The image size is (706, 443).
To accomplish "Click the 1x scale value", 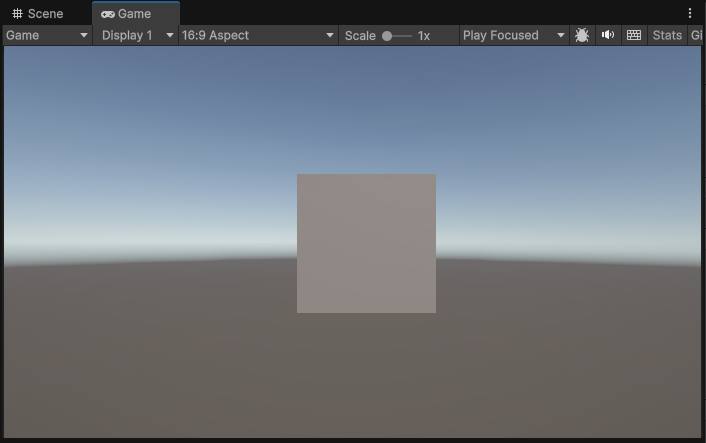I will (x=424, y=36).
